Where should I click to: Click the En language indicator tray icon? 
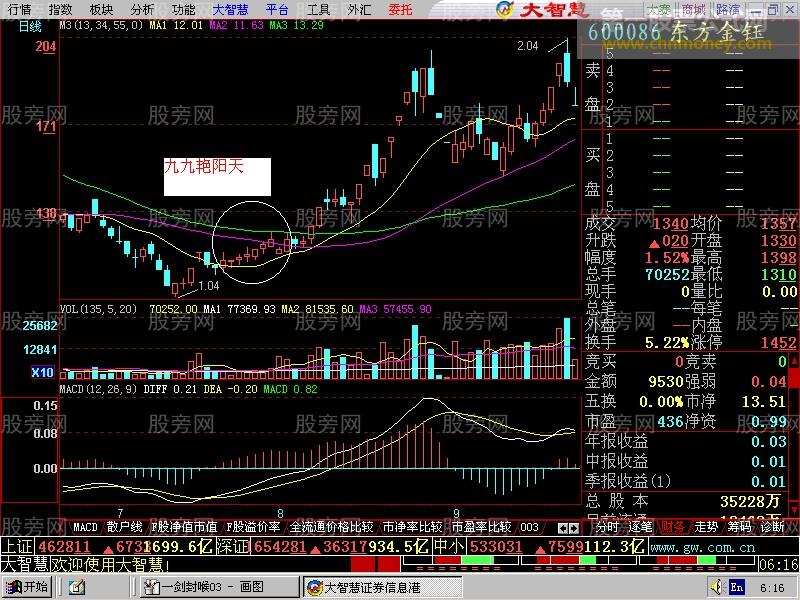point(736,587)
